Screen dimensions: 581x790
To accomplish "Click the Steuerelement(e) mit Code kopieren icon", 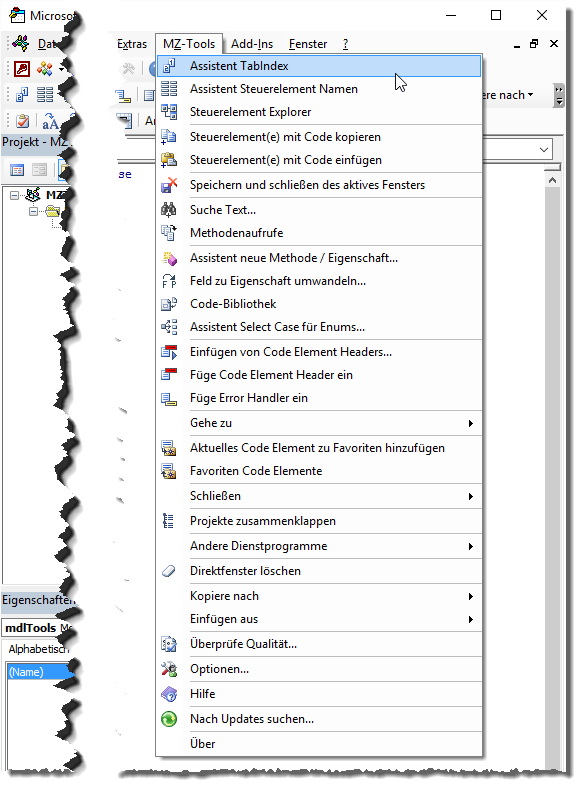I will click(169, 137).
